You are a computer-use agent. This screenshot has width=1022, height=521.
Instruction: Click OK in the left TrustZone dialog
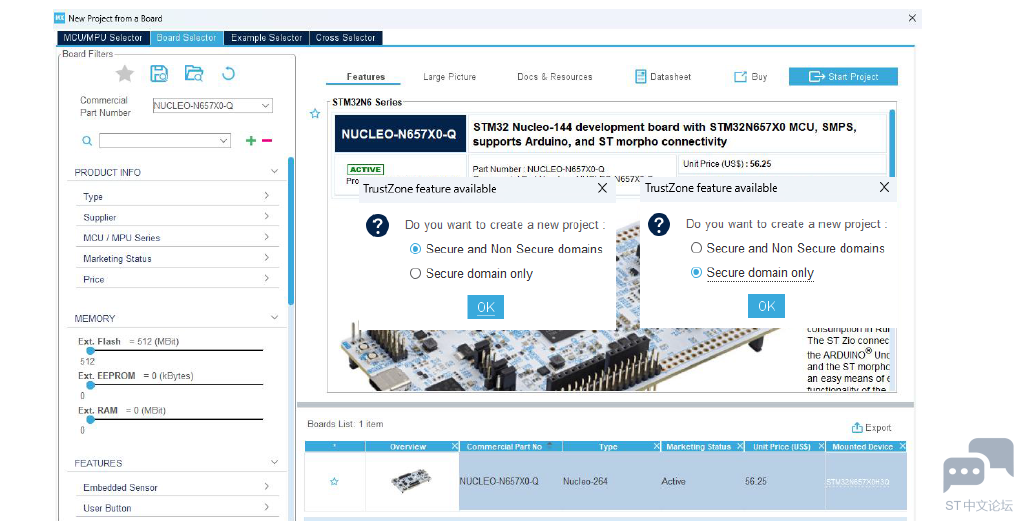click(486, 307)
